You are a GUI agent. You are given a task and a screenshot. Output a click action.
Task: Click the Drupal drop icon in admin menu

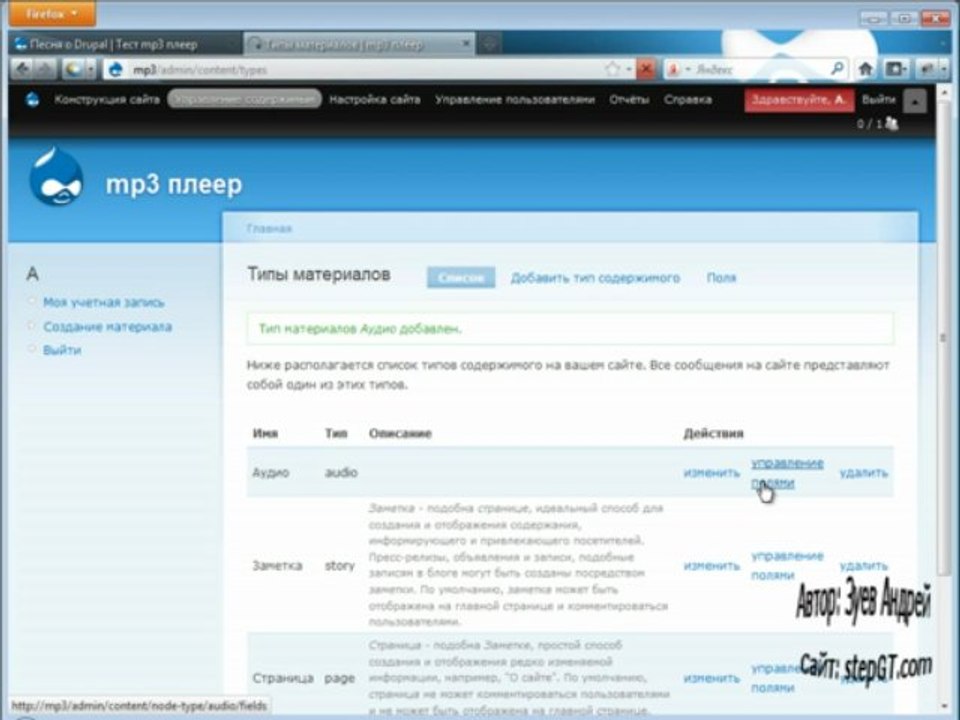[32, 99]
